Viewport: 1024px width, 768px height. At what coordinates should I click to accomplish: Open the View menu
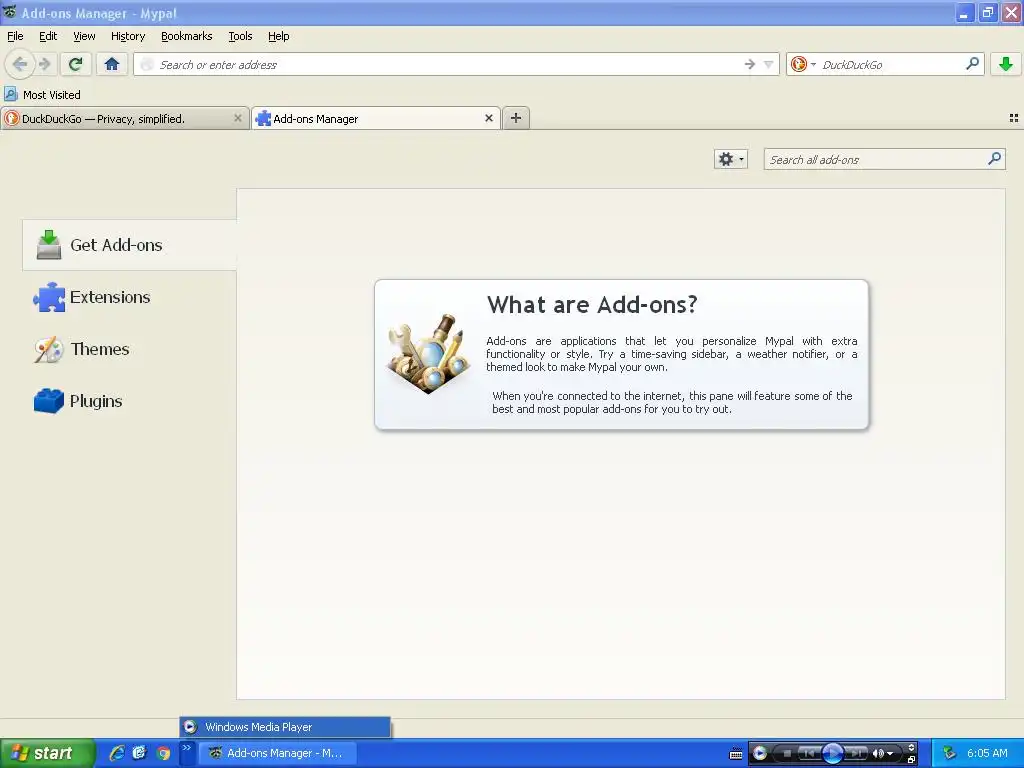pos(84,36)
